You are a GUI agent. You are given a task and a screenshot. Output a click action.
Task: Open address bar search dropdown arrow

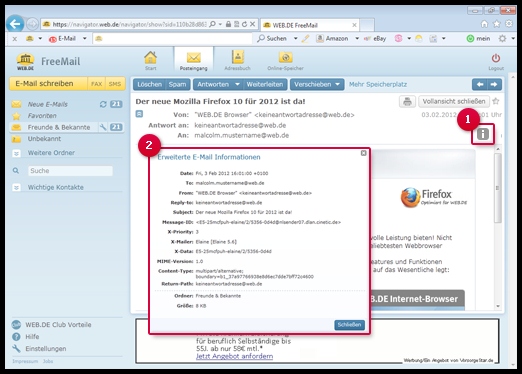[x=220, y=24]
